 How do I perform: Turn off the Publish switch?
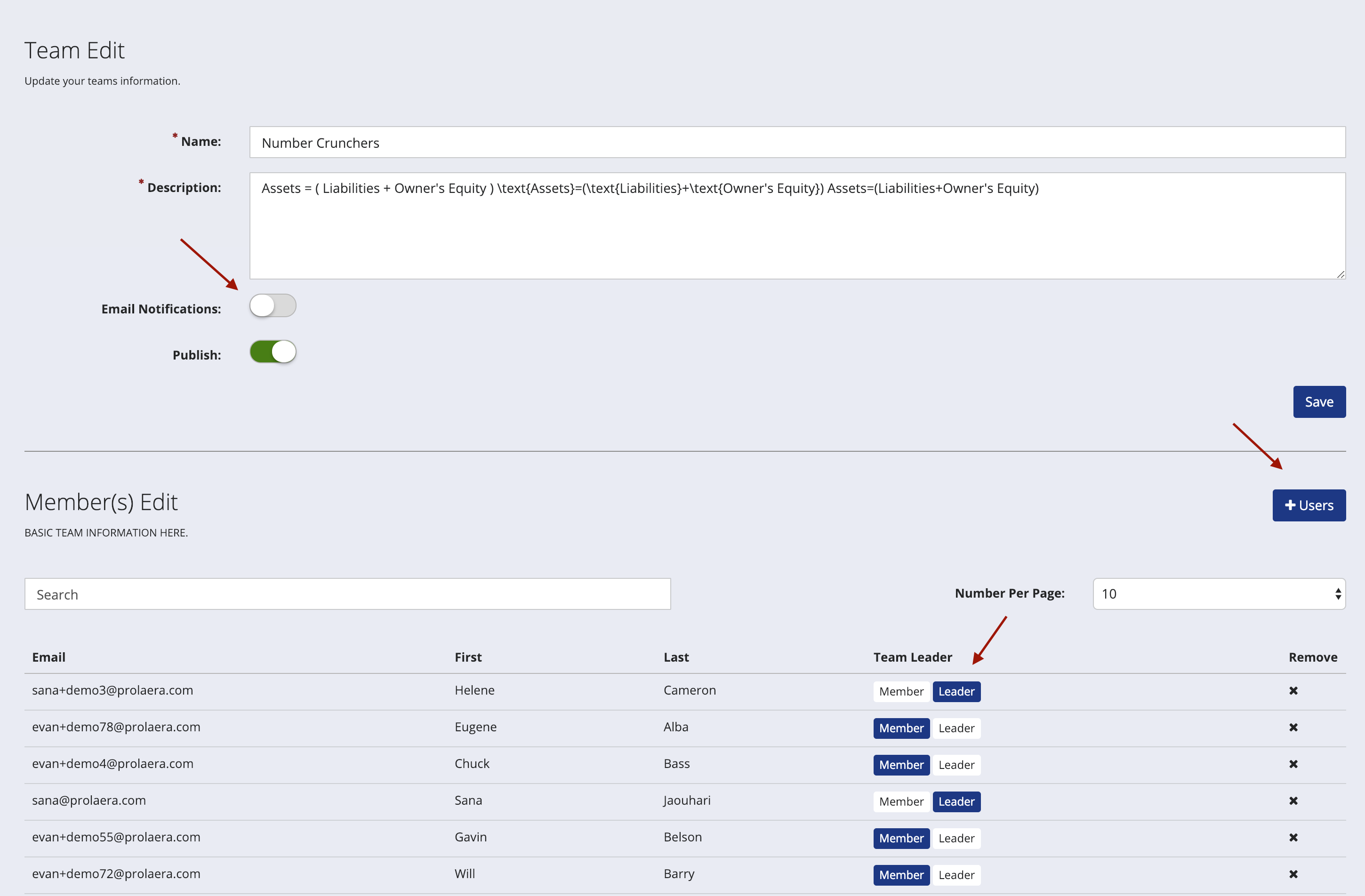point(273,352)
